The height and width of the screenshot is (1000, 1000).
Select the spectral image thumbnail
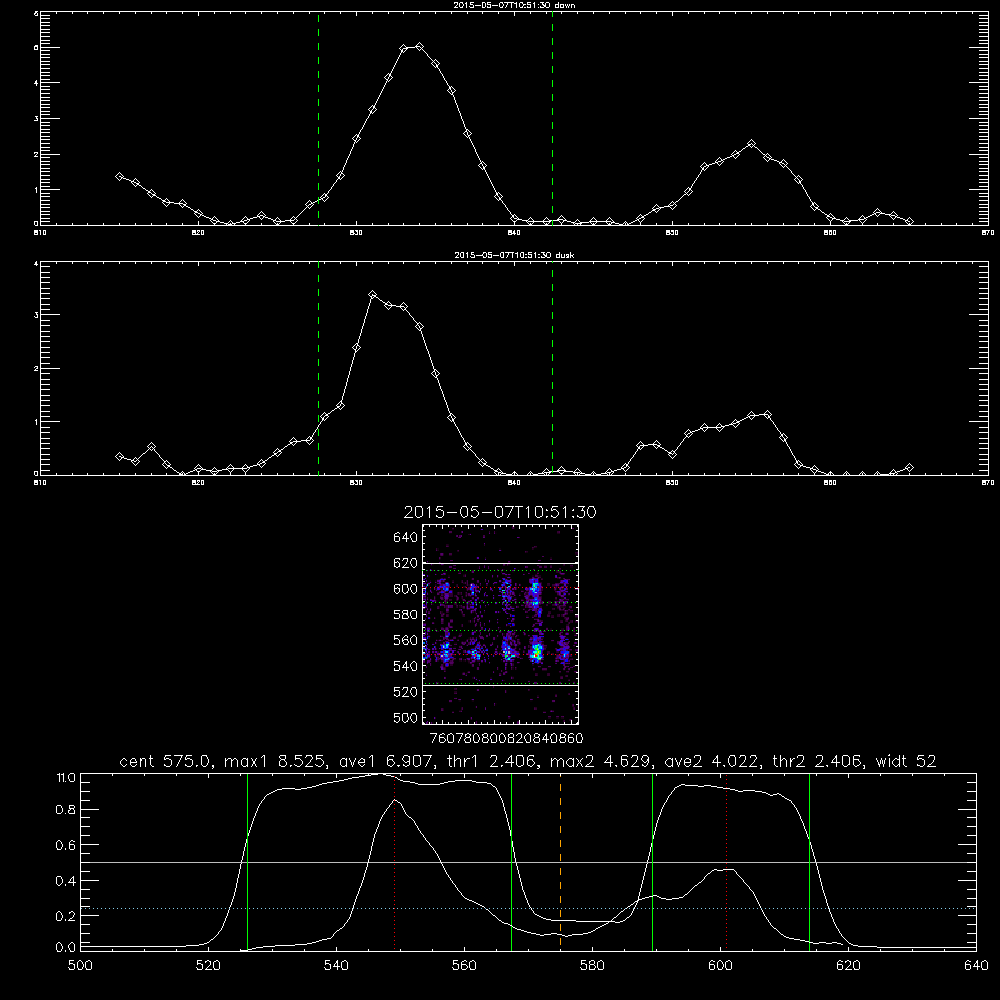[x=501, y=624]
